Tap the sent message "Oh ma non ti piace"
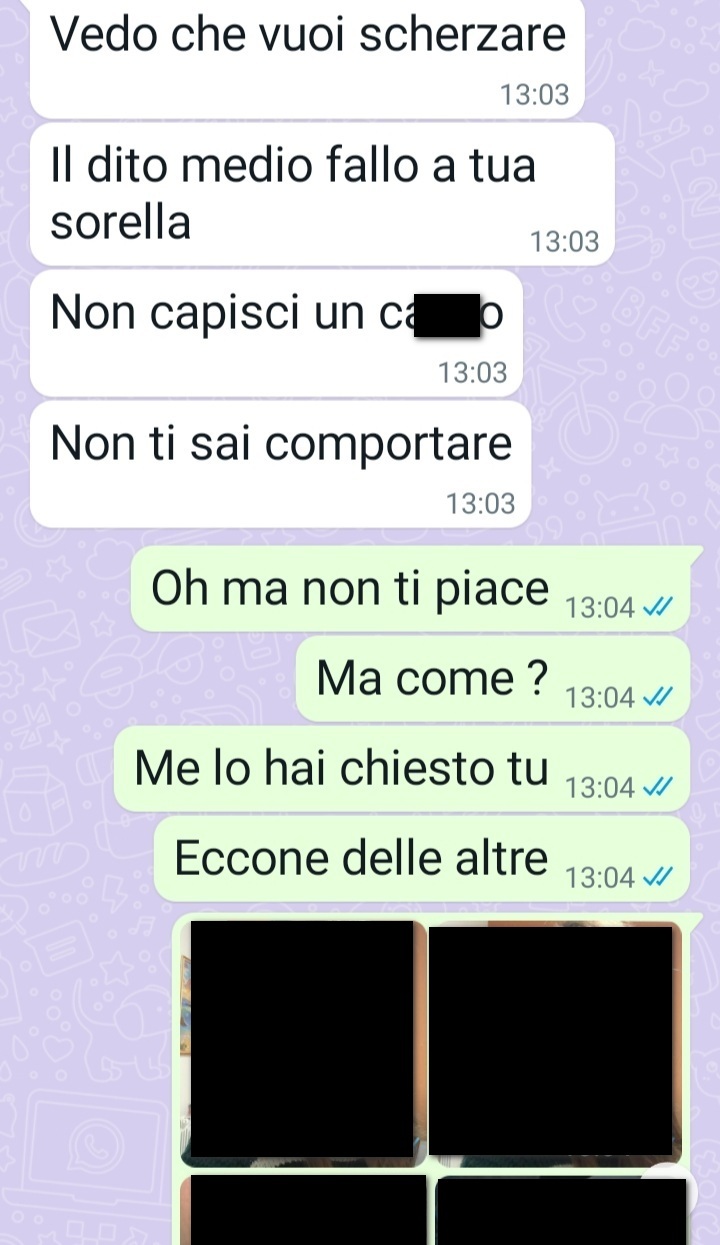The image size is (720, 1245). click(x=411, y=589)
